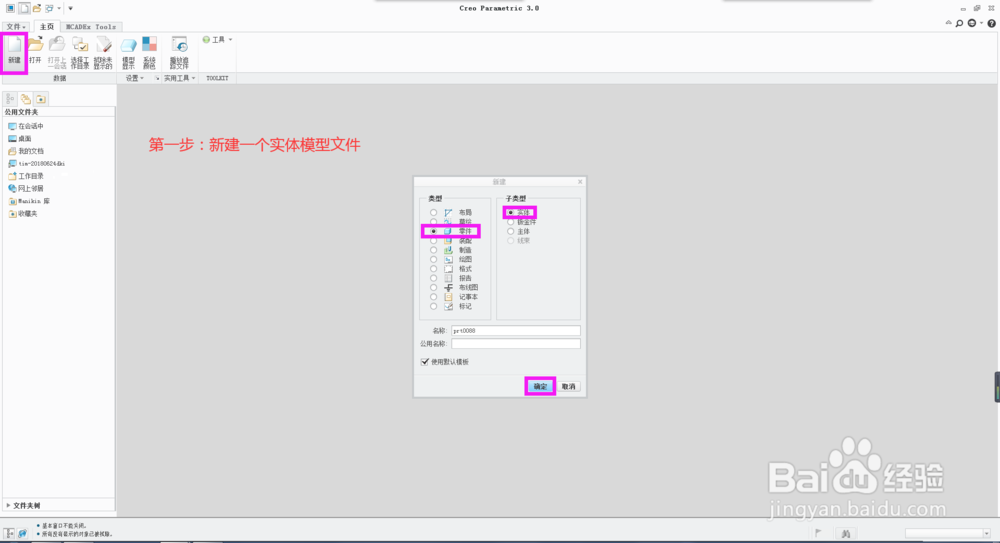Viewport: 1000px width, 543px height.
Task: Open 我的文档 (My Documents) folder
Action: [x=26, y=151]
